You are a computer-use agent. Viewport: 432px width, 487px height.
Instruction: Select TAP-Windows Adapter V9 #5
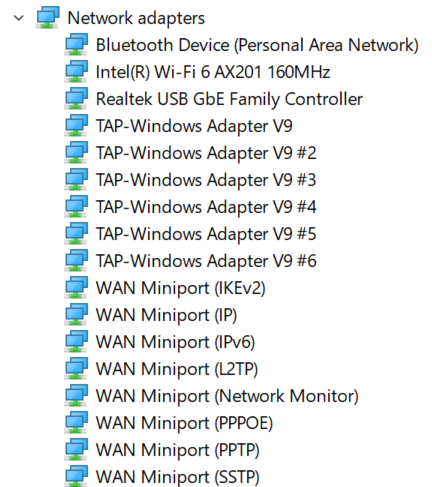click(206, 234)
